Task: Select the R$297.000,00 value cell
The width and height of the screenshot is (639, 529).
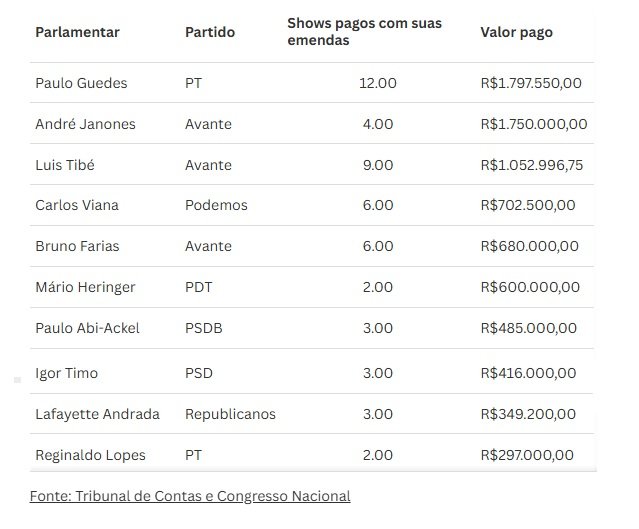Action: [527, 455]
